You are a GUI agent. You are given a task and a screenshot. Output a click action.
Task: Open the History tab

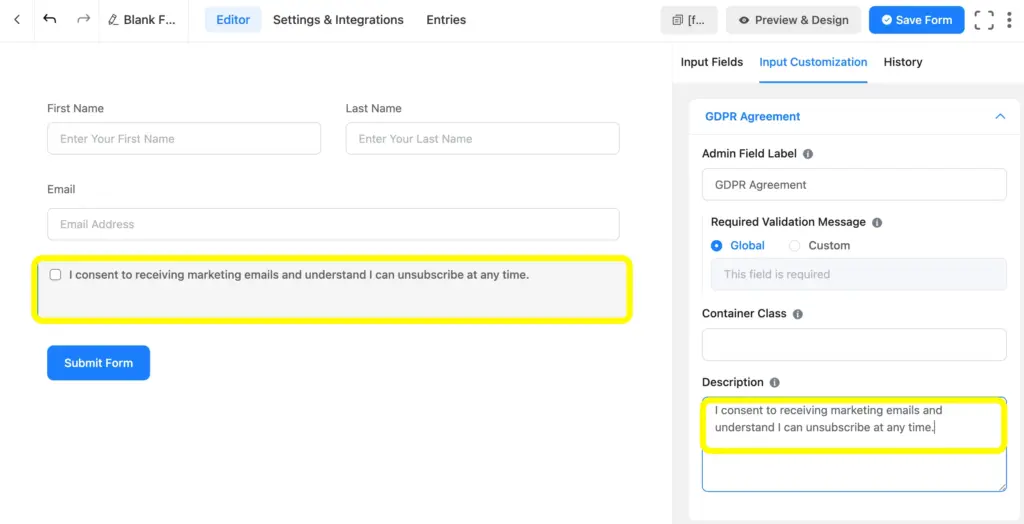(x=903, y=62)
